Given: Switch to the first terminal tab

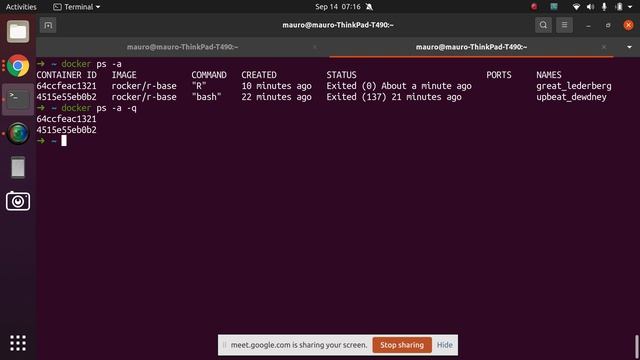Looking at the screenshot, I should pos(182,47).
